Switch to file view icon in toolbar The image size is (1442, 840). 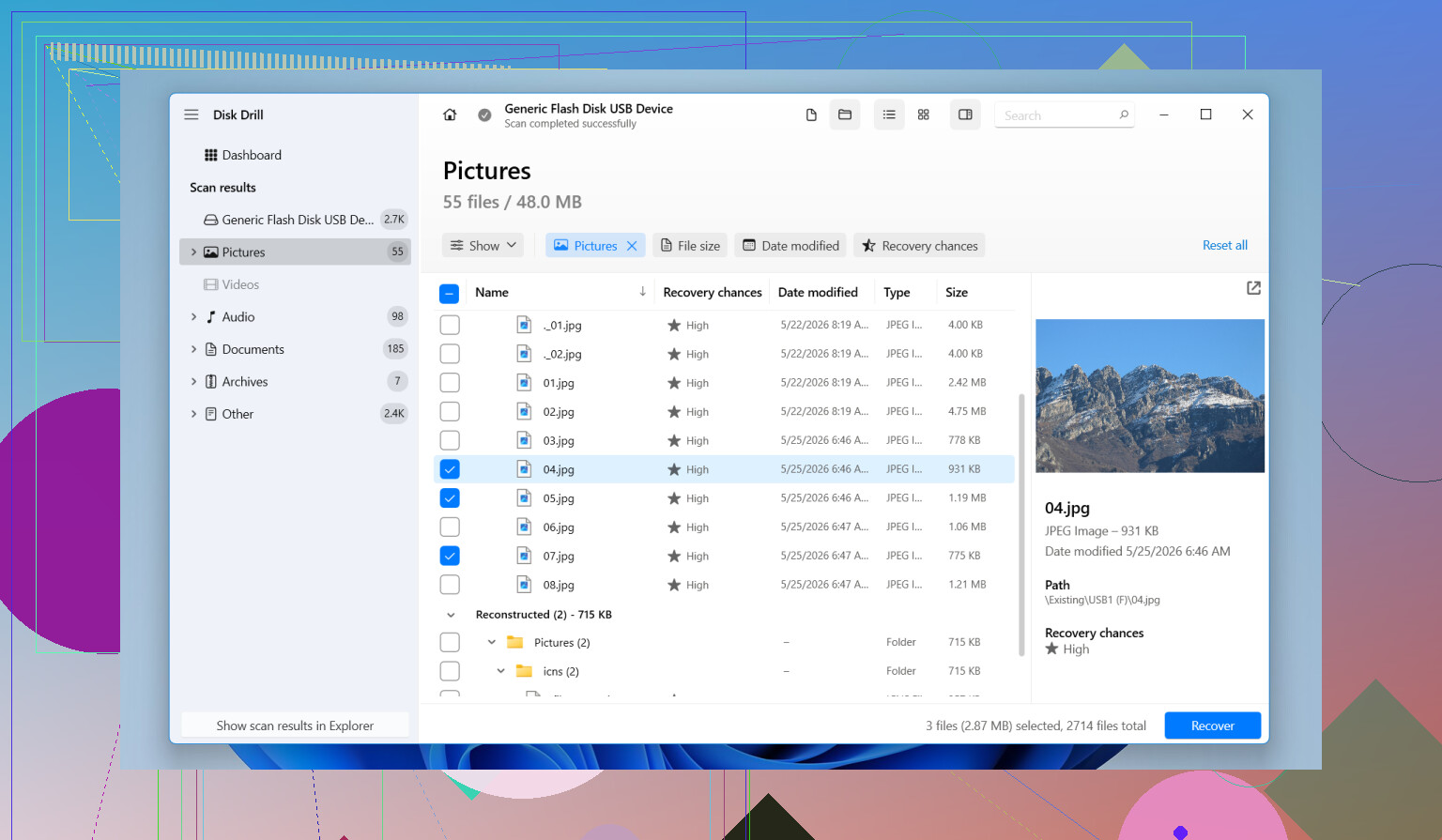click(811, 115)
